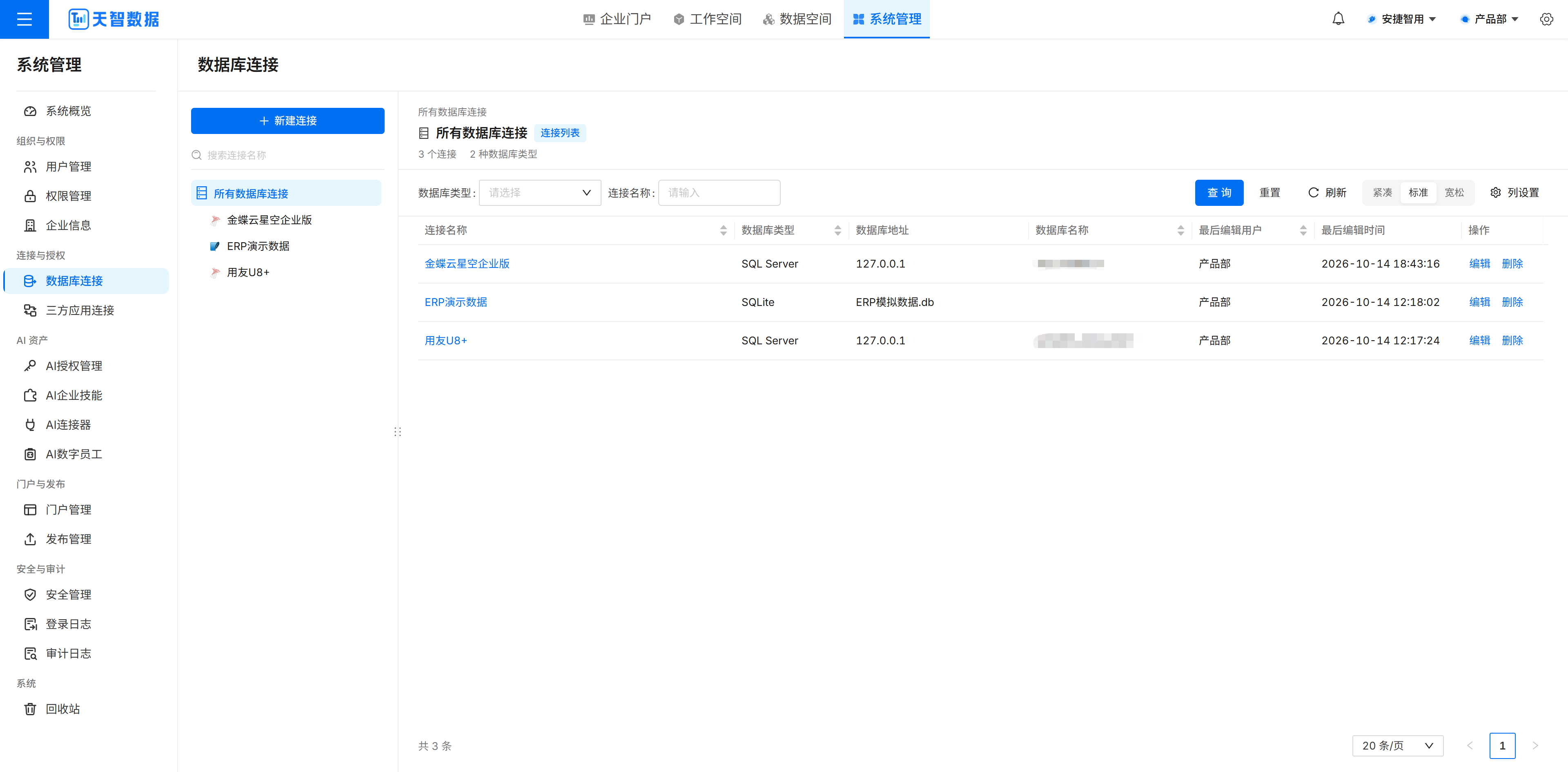Expand 安捷智用 account dropdown
This screenshot has width=1568, height=772.
(1402, 19)
